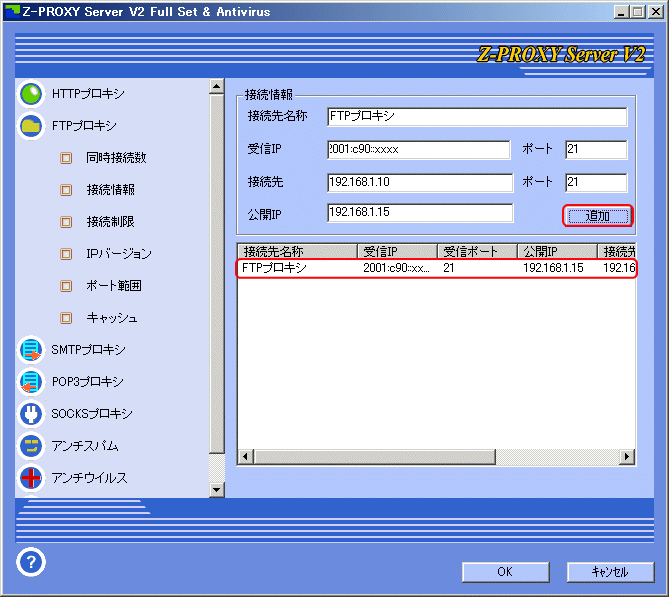Click the sidebar vertical scrollbar thumb

click(x=217, y=274)
